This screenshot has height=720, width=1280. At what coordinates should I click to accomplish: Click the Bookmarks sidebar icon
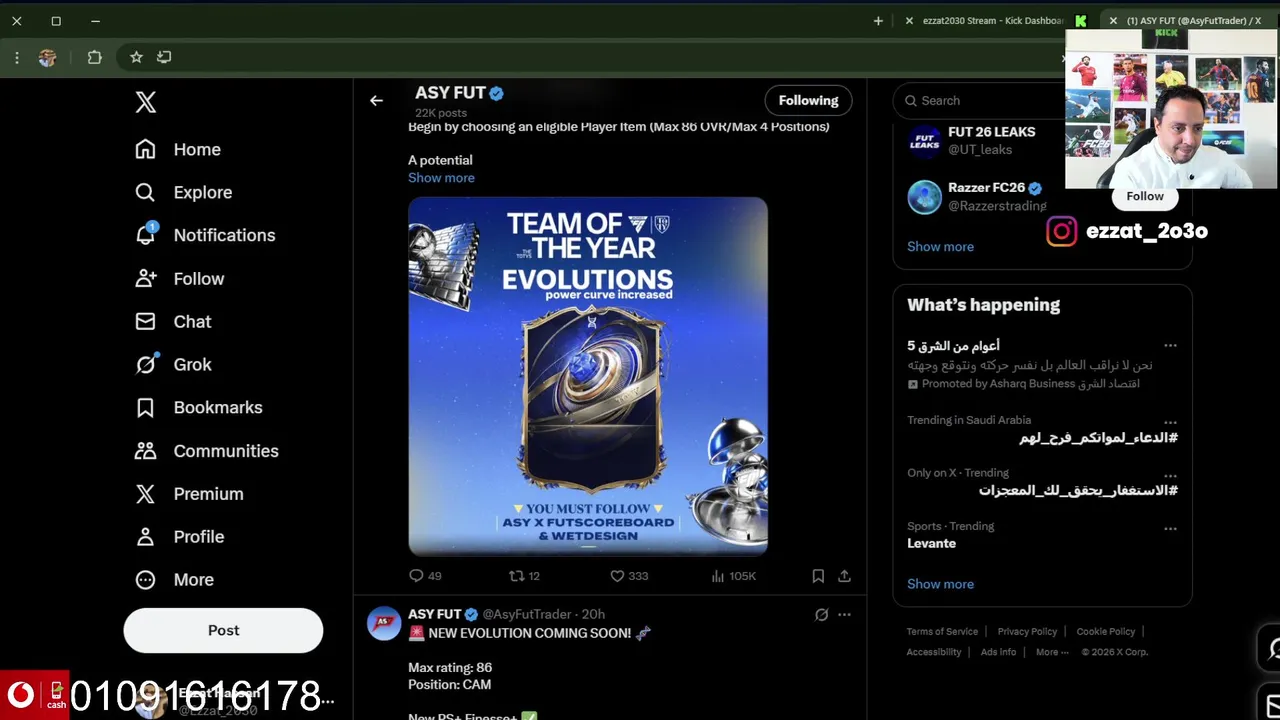[145, 408]
